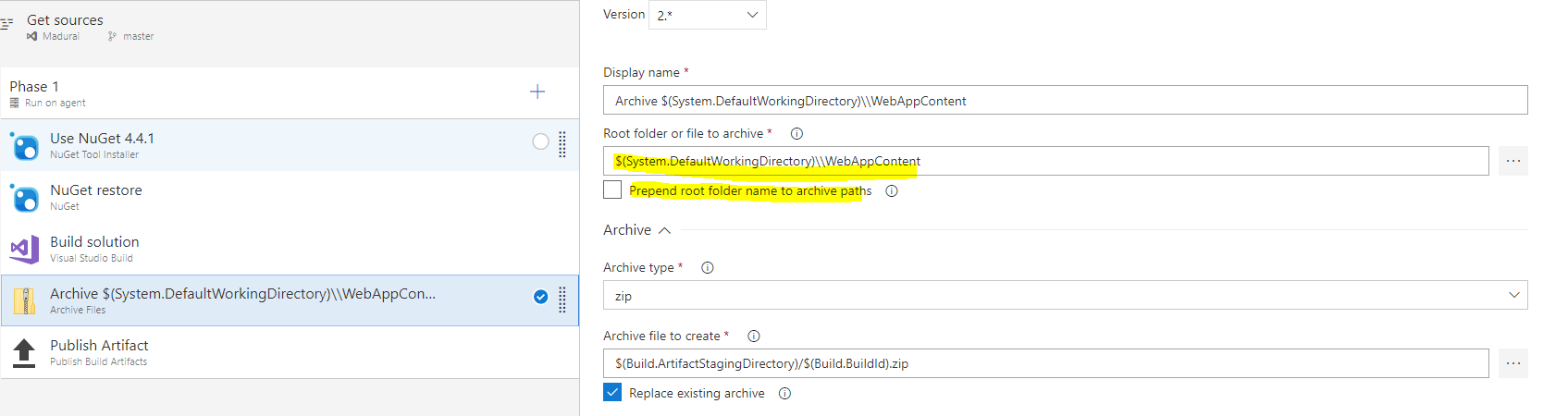Open the Archive type zip dropdown
This screenshot has height=416, width=1568.
(x=1064, y=296)
